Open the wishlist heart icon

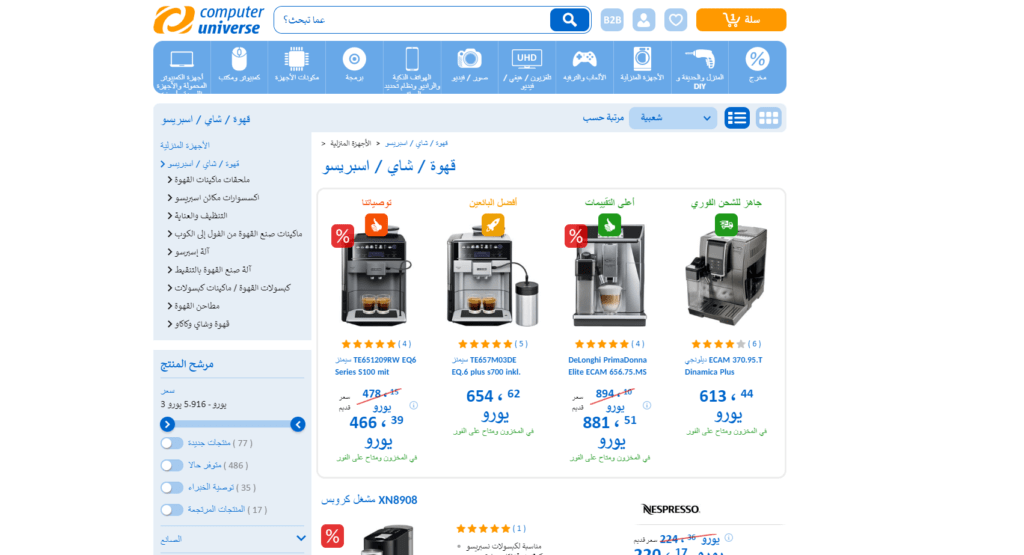pyautogui.click(x=676, y=20)
